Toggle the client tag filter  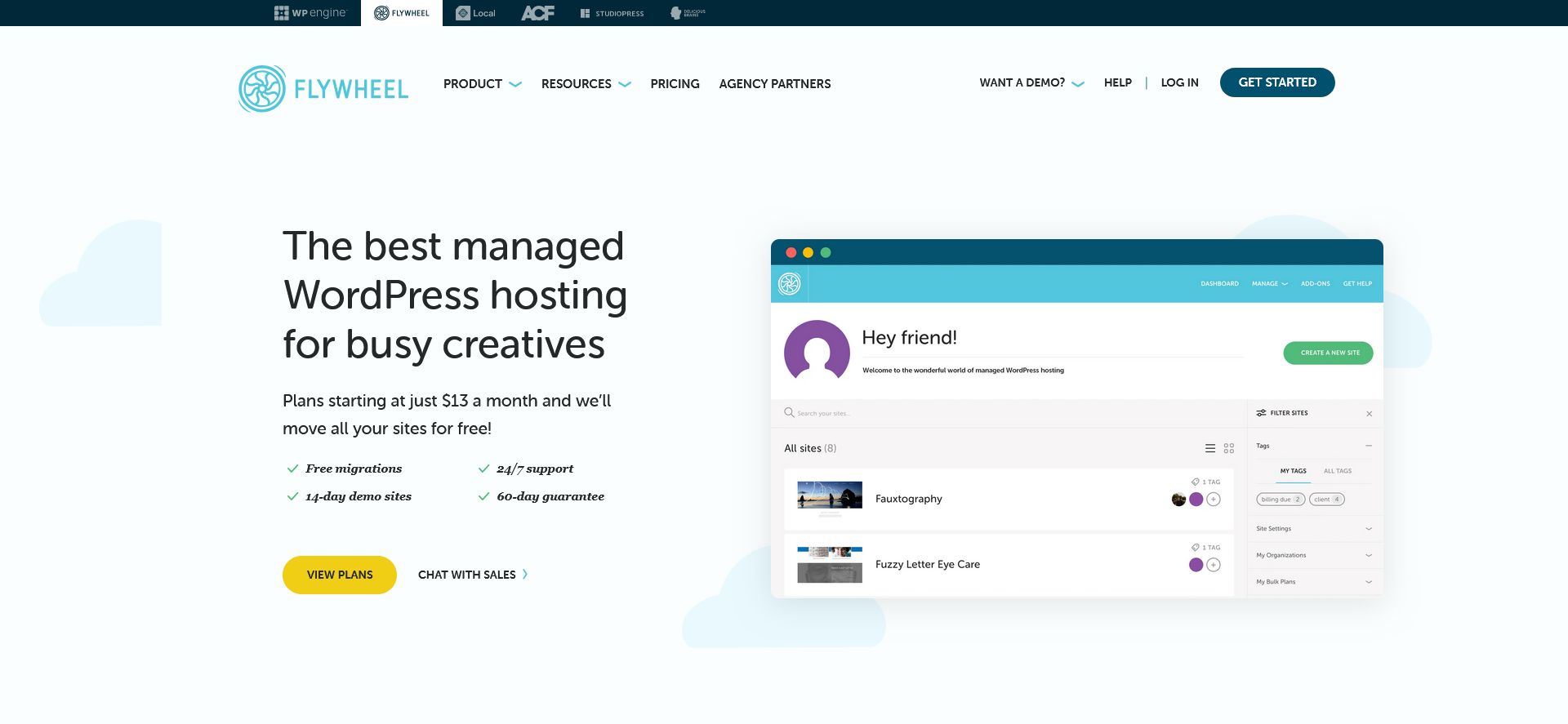[1327, 500]
